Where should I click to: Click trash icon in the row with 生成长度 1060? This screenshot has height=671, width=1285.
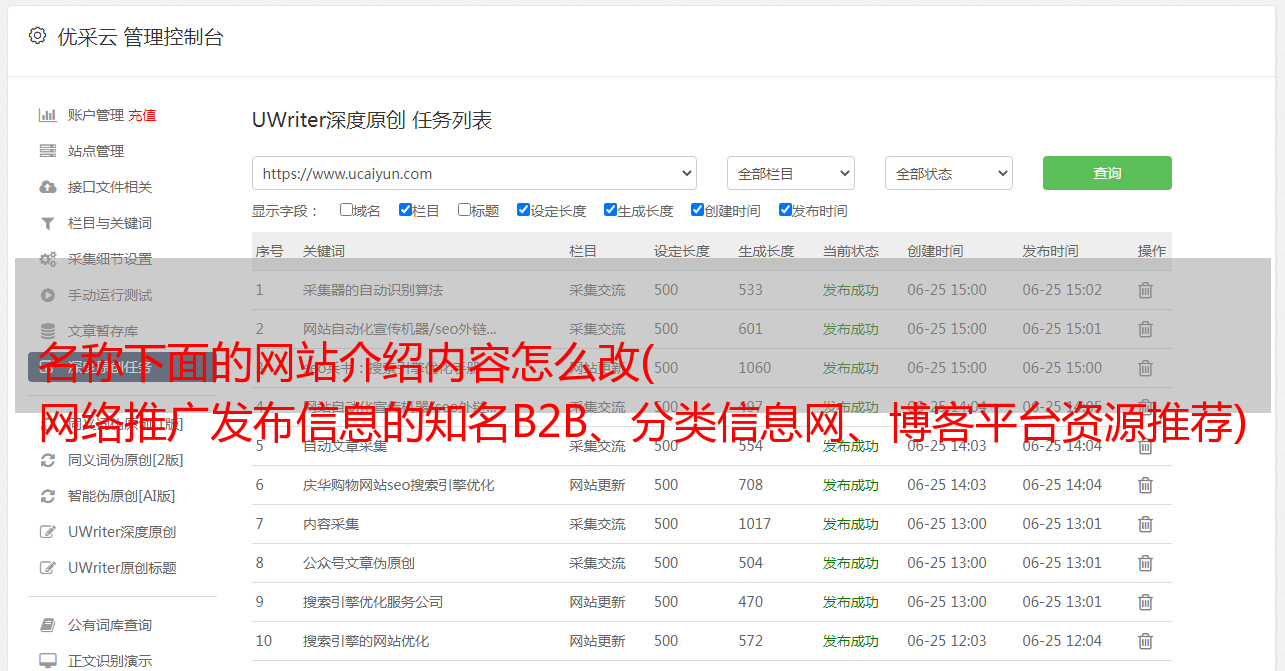1145,368
